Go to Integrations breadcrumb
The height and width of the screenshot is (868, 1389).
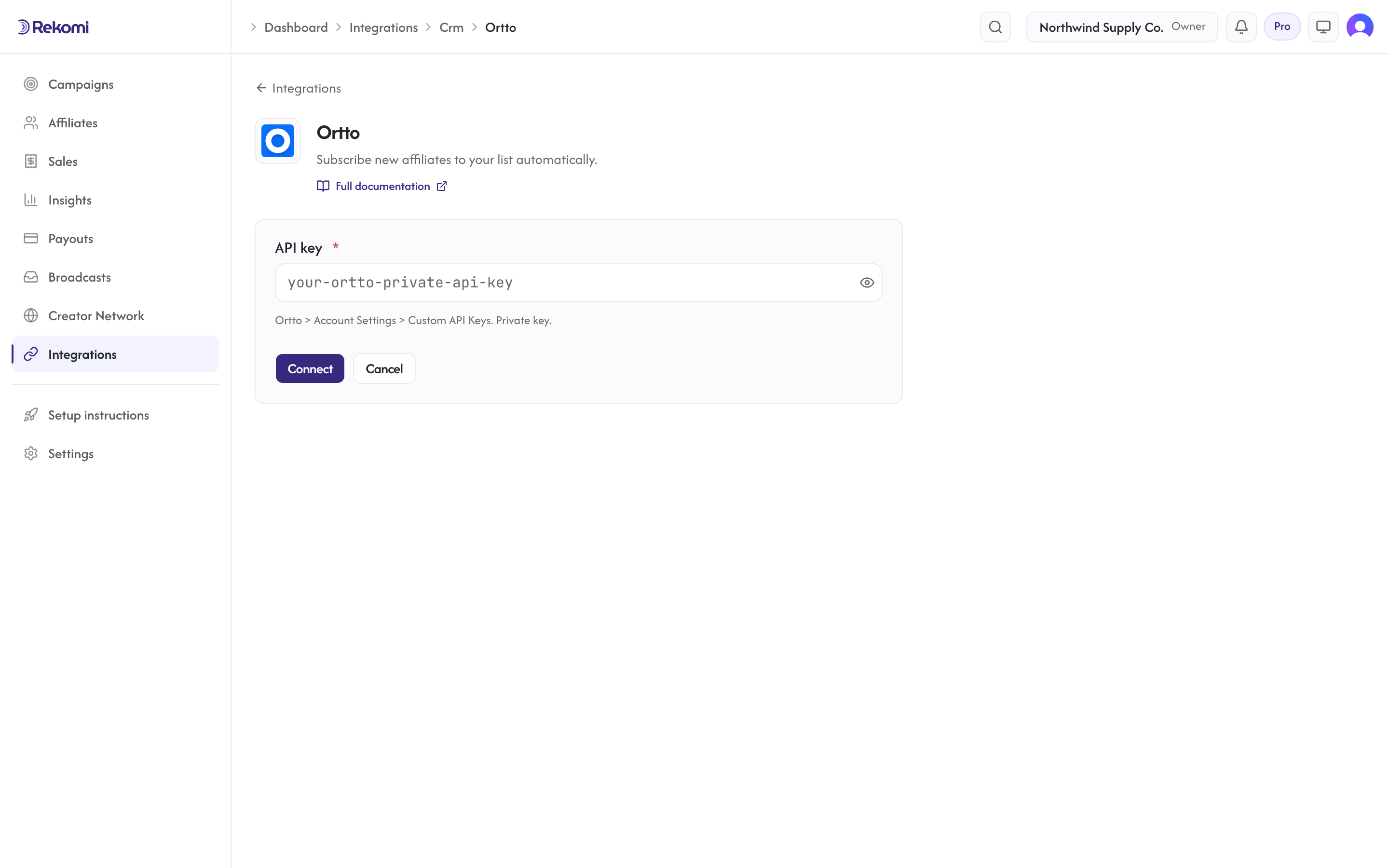click(x=383, y=27)
